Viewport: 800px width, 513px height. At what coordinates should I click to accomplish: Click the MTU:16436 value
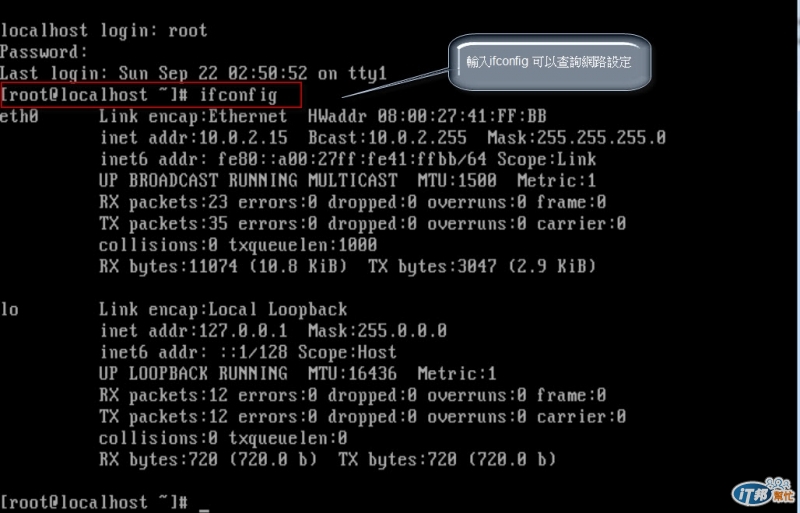(x=352, y=374)
